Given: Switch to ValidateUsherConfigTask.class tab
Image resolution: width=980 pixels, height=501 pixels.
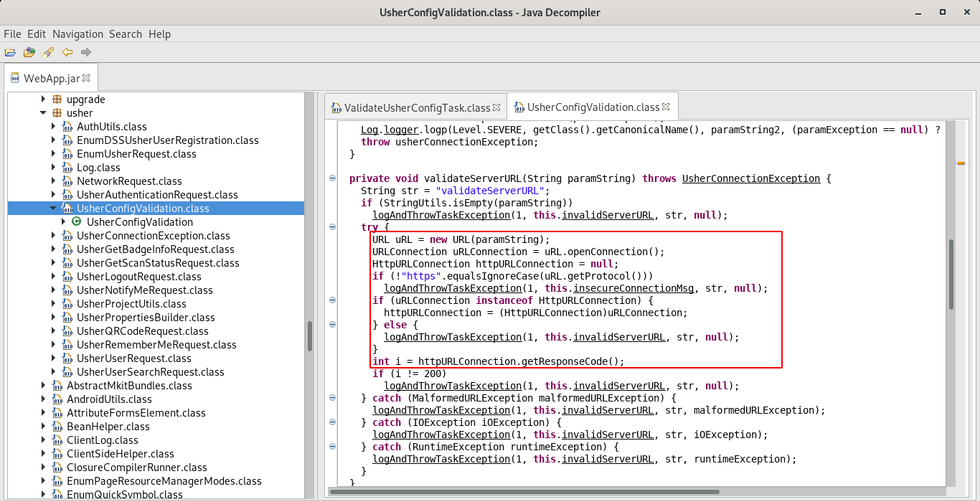Looking at the screenshot, I should (416, 107).
